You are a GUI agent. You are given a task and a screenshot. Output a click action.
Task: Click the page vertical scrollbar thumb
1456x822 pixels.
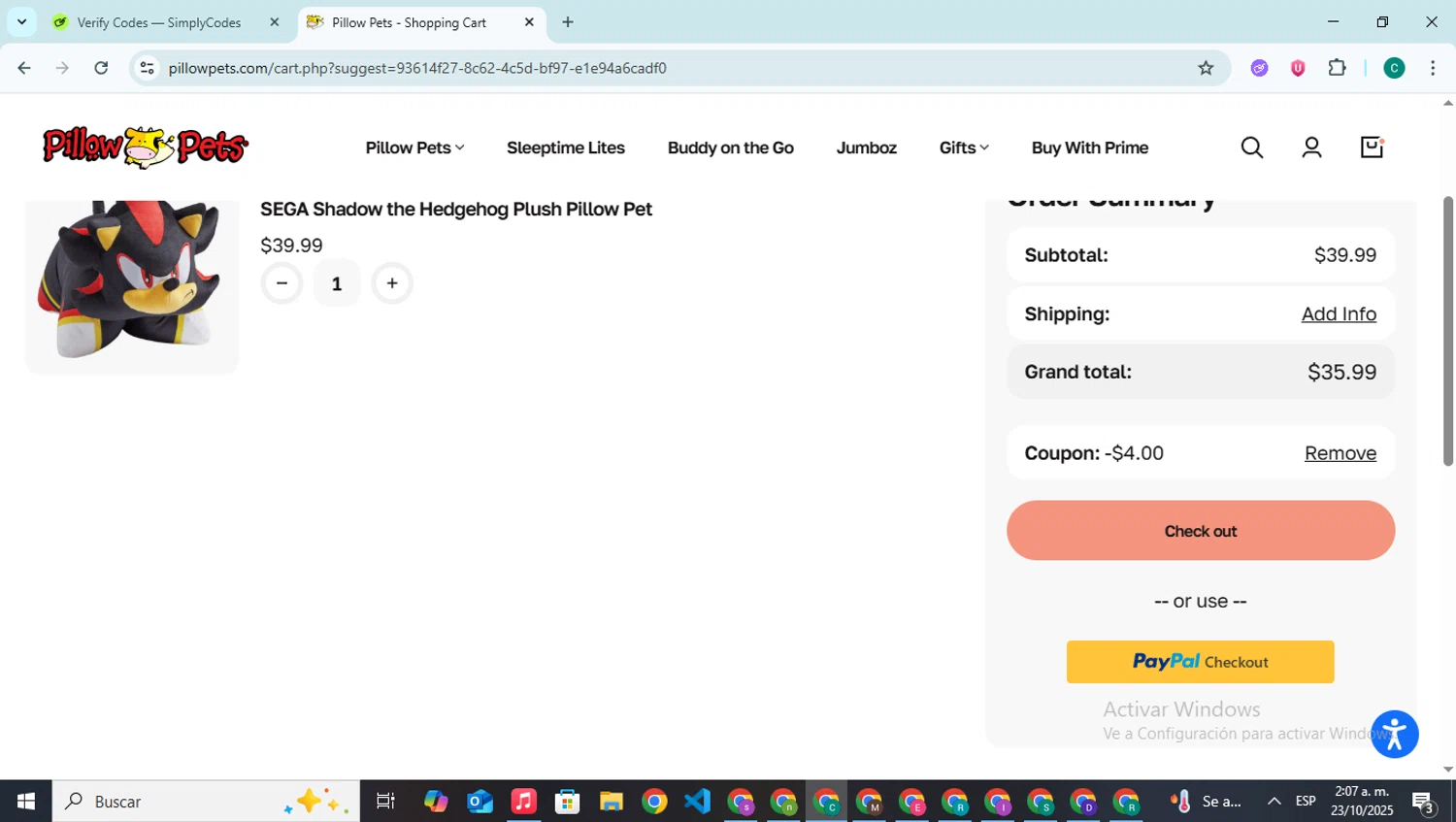click(1448, 332)
